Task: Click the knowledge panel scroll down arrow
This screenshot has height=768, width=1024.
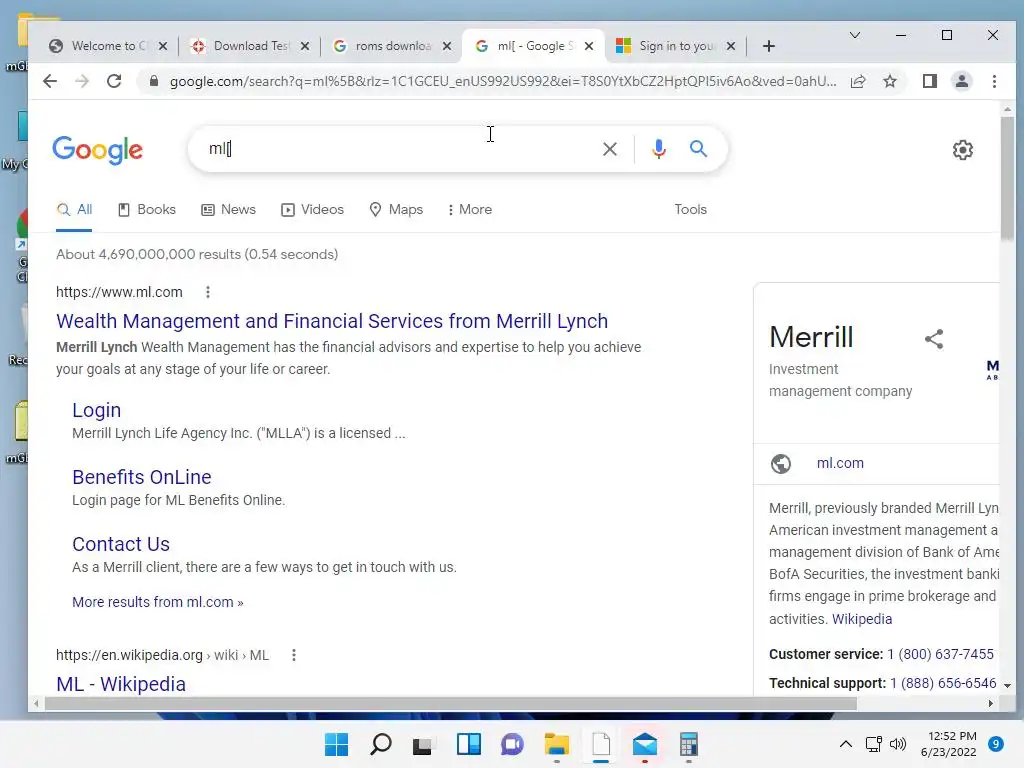Action: [x=1007, y=686]
